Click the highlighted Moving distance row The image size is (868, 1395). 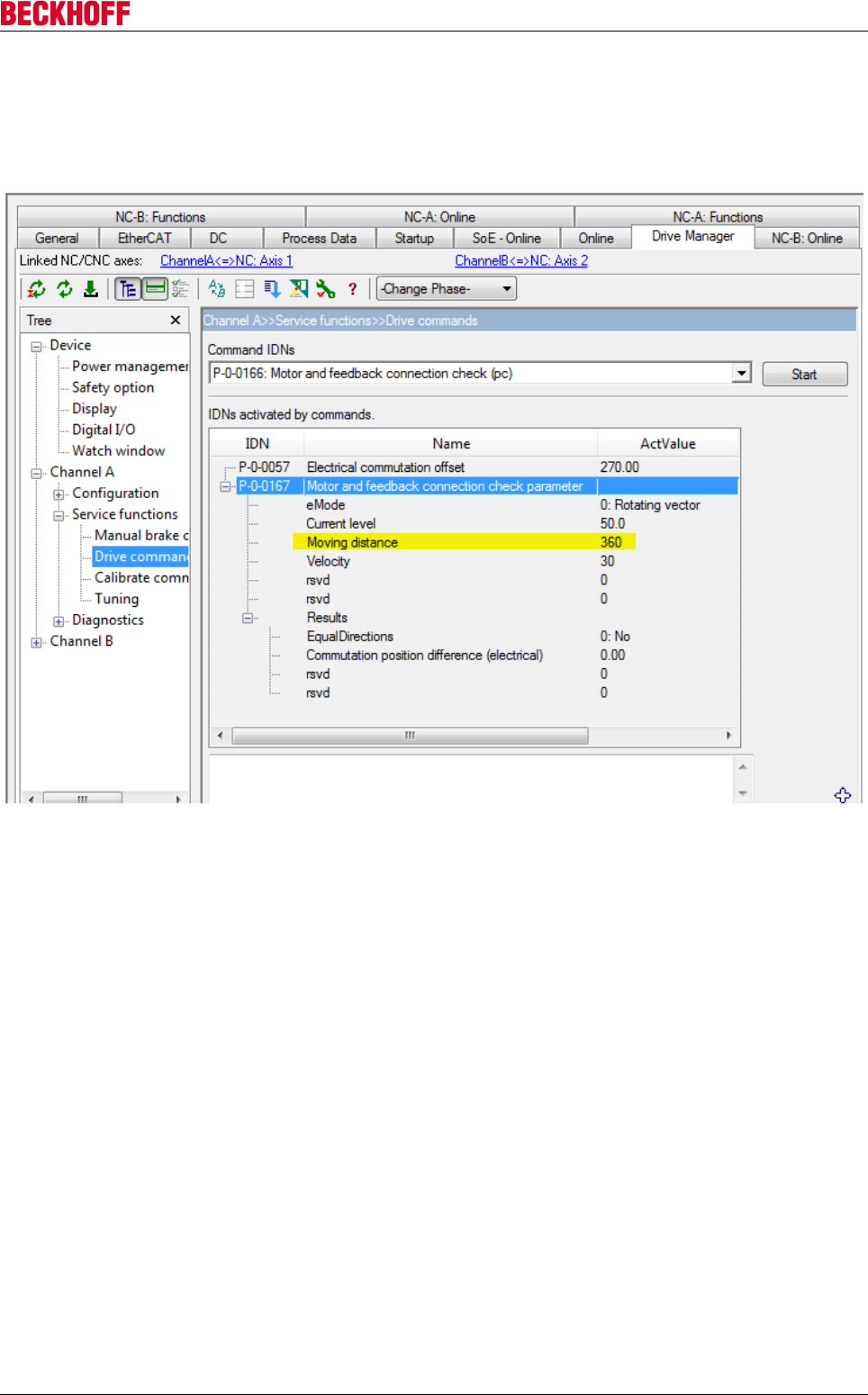[464, 542]
